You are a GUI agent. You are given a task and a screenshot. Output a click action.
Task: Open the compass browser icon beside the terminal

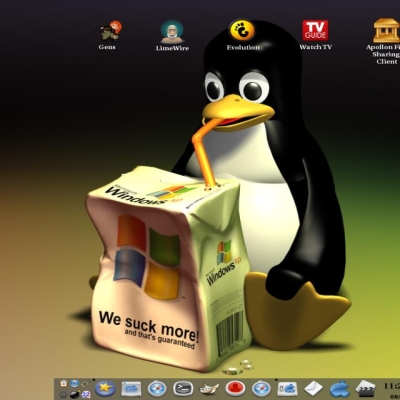[x=157, y=388]
